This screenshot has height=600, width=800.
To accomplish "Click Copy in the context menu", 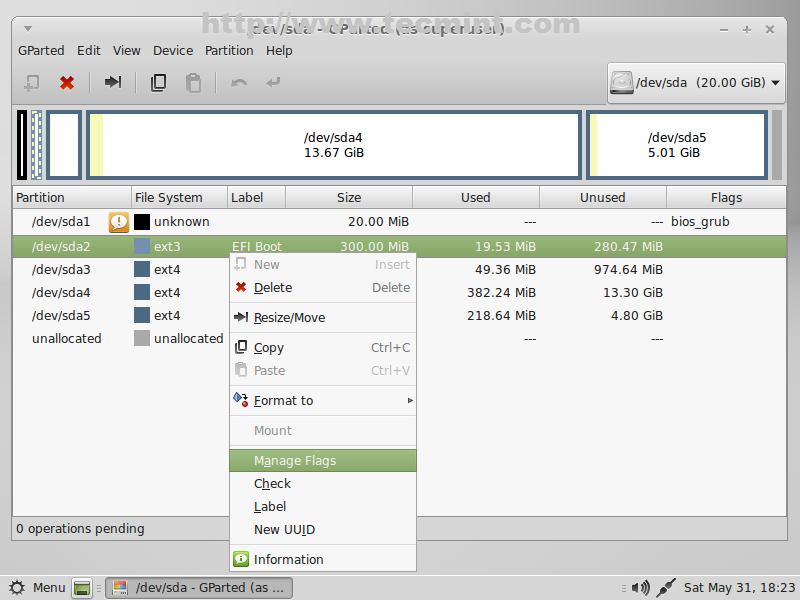I will 323,347.
